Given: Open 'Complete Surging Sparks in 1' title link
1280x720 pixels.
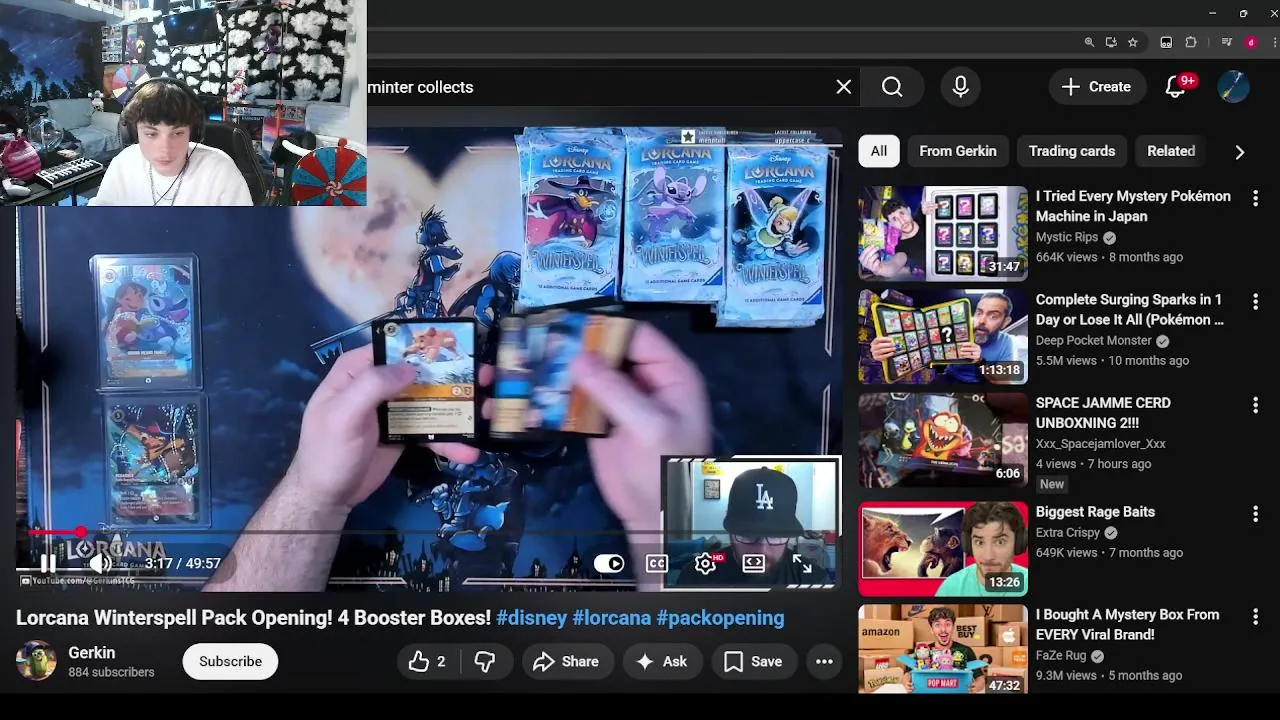Looking at the screenshot, I should click(x=1130, y=309).
